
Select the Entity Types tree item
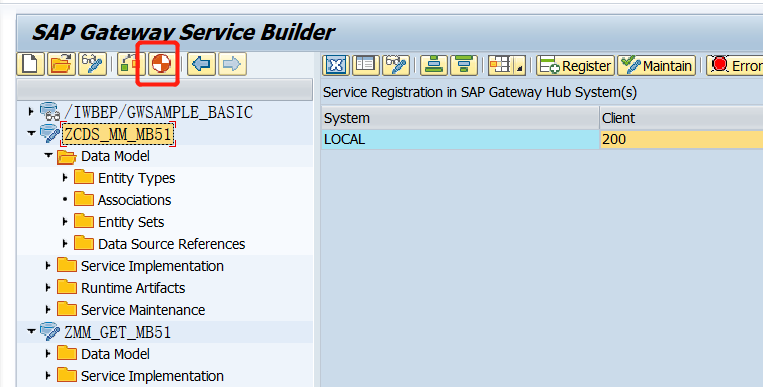coord(136,178)
